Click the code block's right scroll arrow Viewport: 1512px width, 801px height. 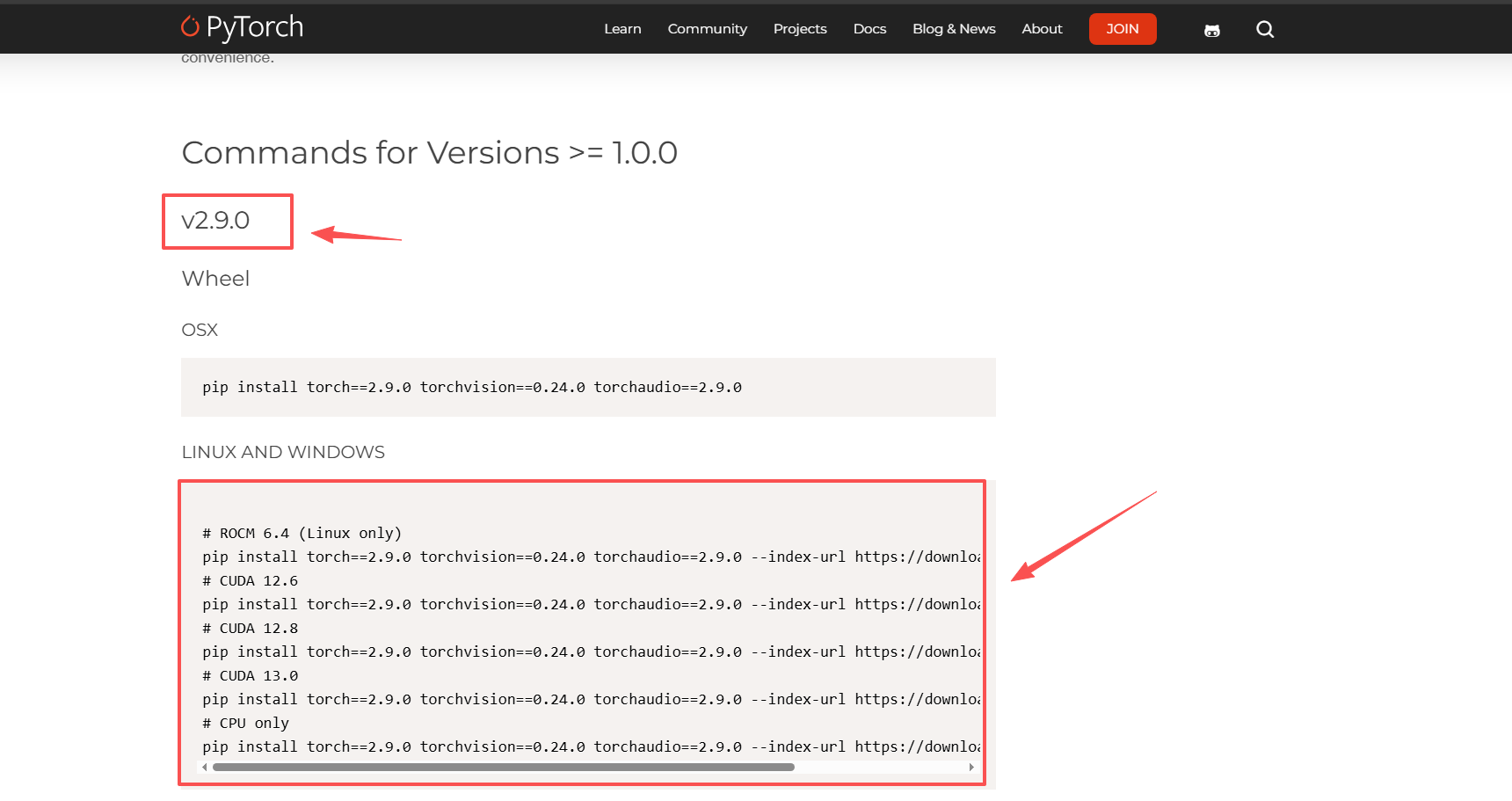(970, 767)
